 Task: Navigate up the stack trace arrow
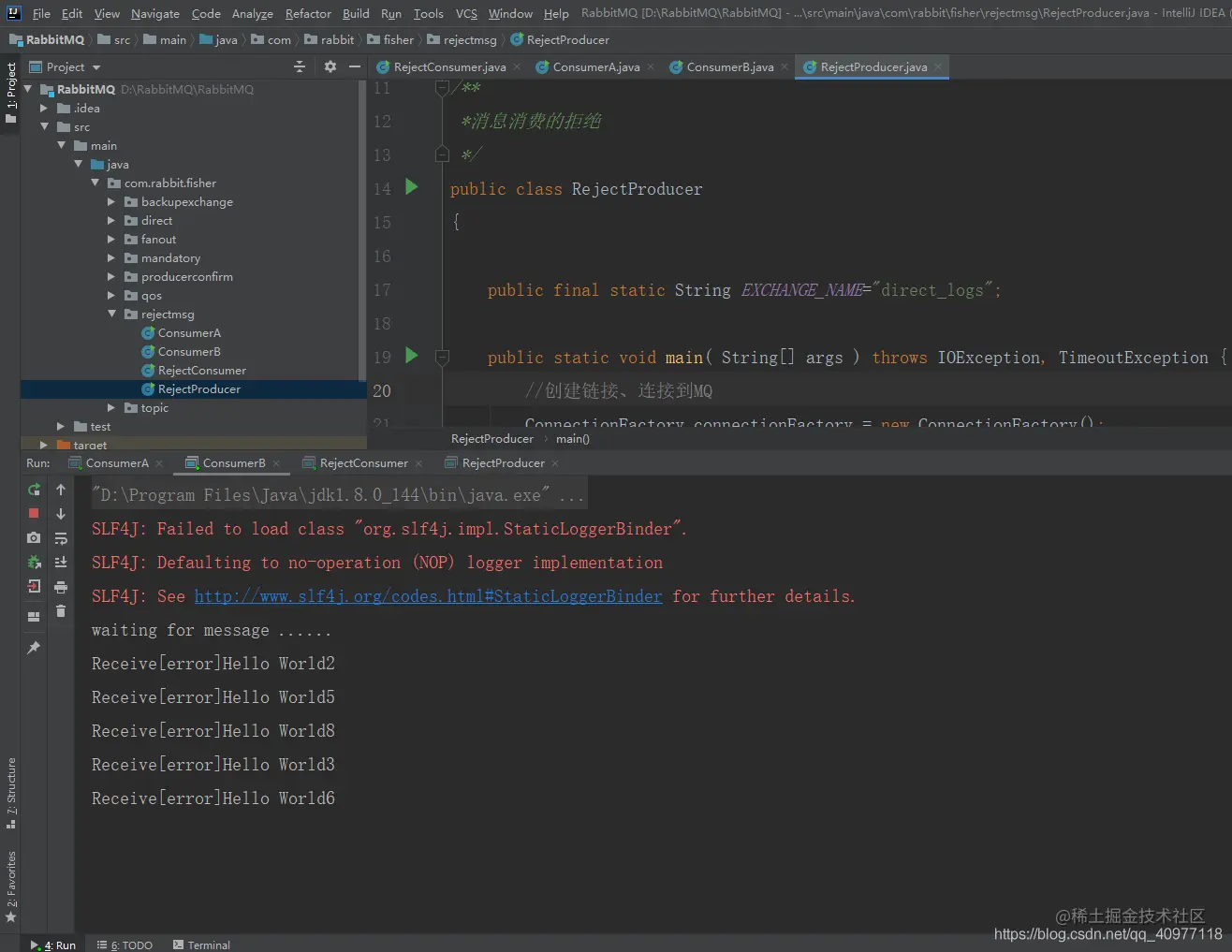click(61, 490)
